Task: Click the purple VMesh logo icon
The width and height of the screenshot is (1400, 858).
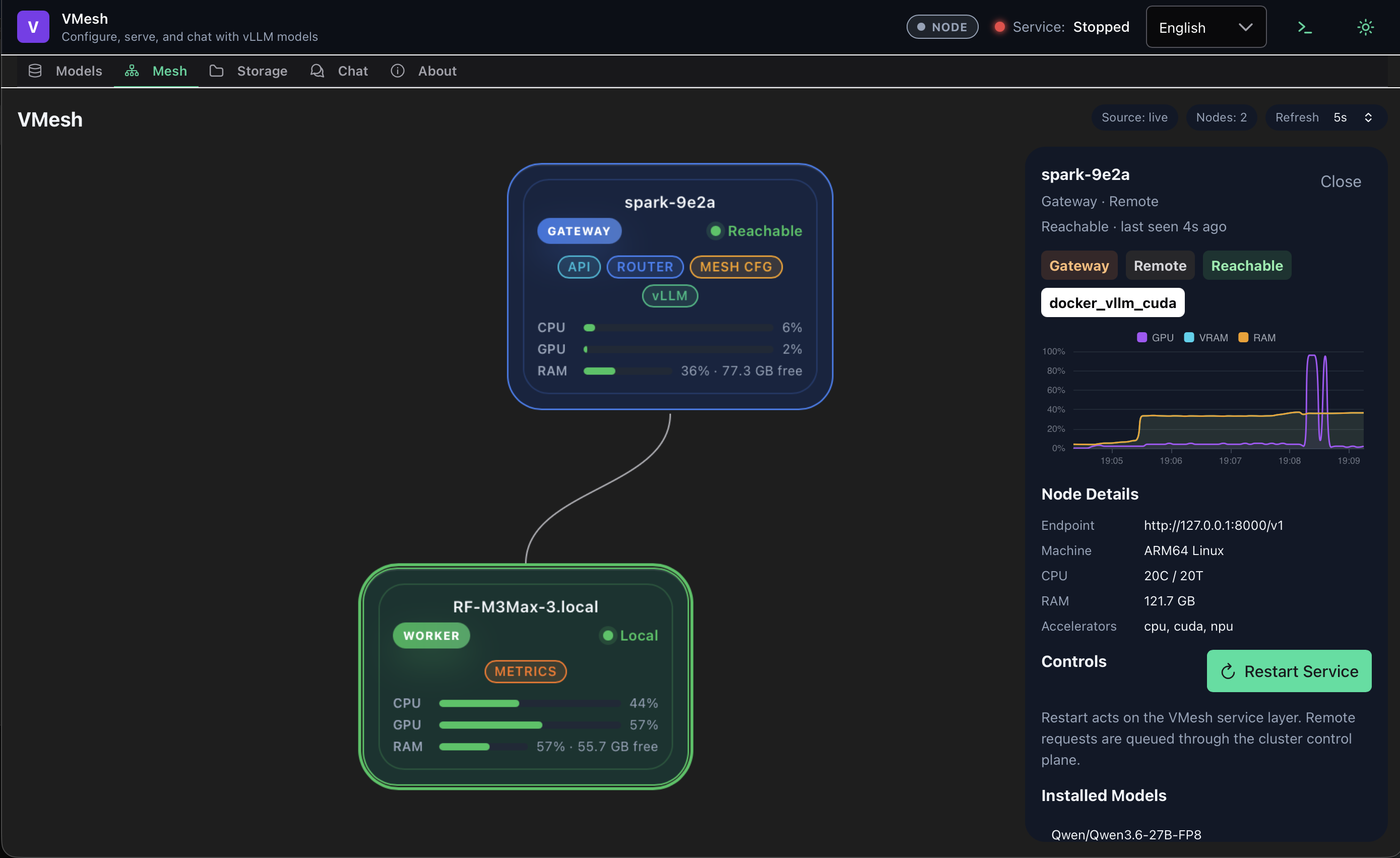Action: point(33,27)
